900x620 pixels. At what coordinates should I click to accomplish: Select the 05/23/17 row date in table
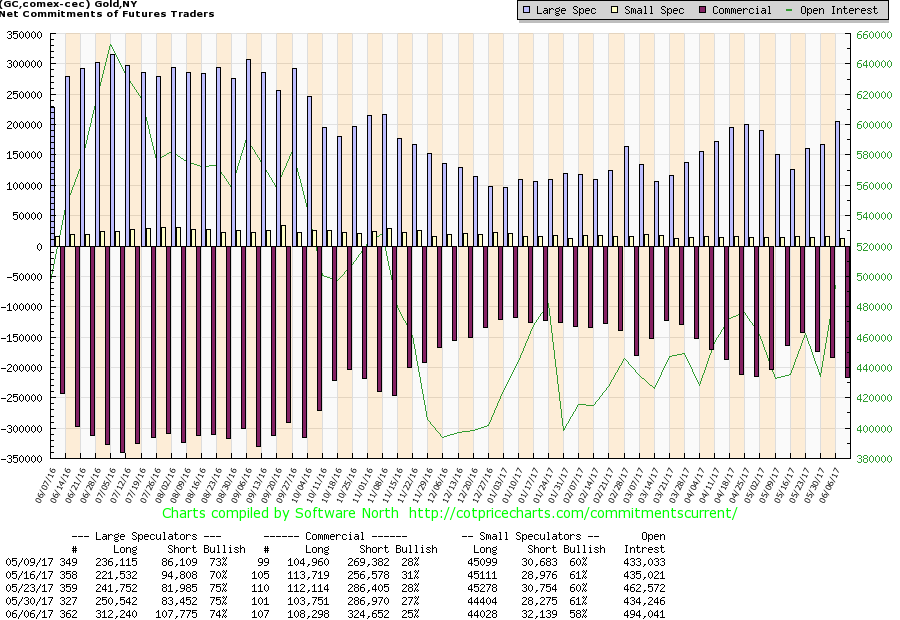point(25,591)
